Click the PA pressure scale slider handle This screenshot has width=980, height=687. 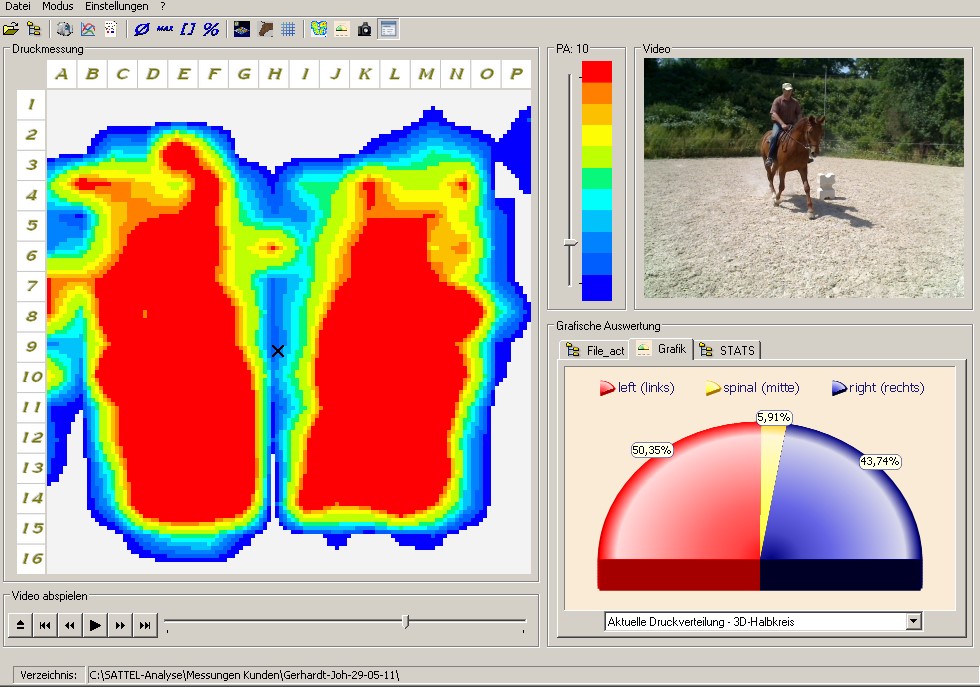point(569,243)
